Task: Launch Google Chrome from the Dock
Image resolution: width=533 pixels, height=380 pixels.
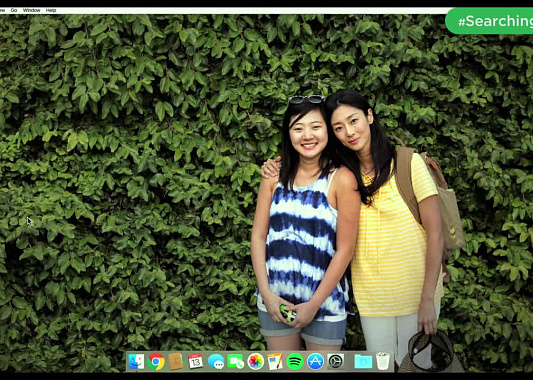Action: 156,361
